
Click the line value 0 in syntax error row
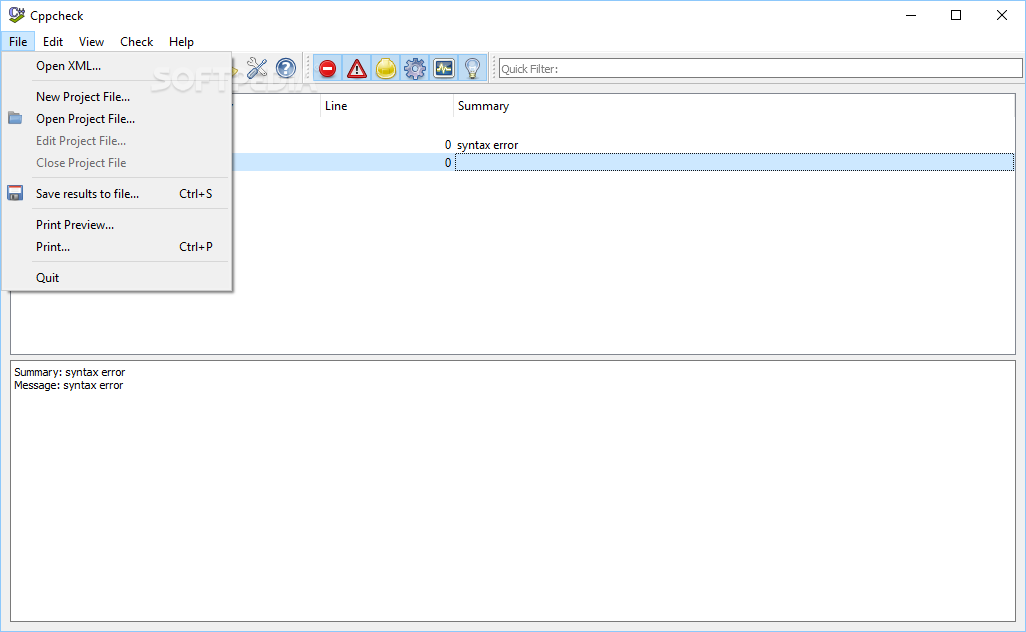[448, 145]
